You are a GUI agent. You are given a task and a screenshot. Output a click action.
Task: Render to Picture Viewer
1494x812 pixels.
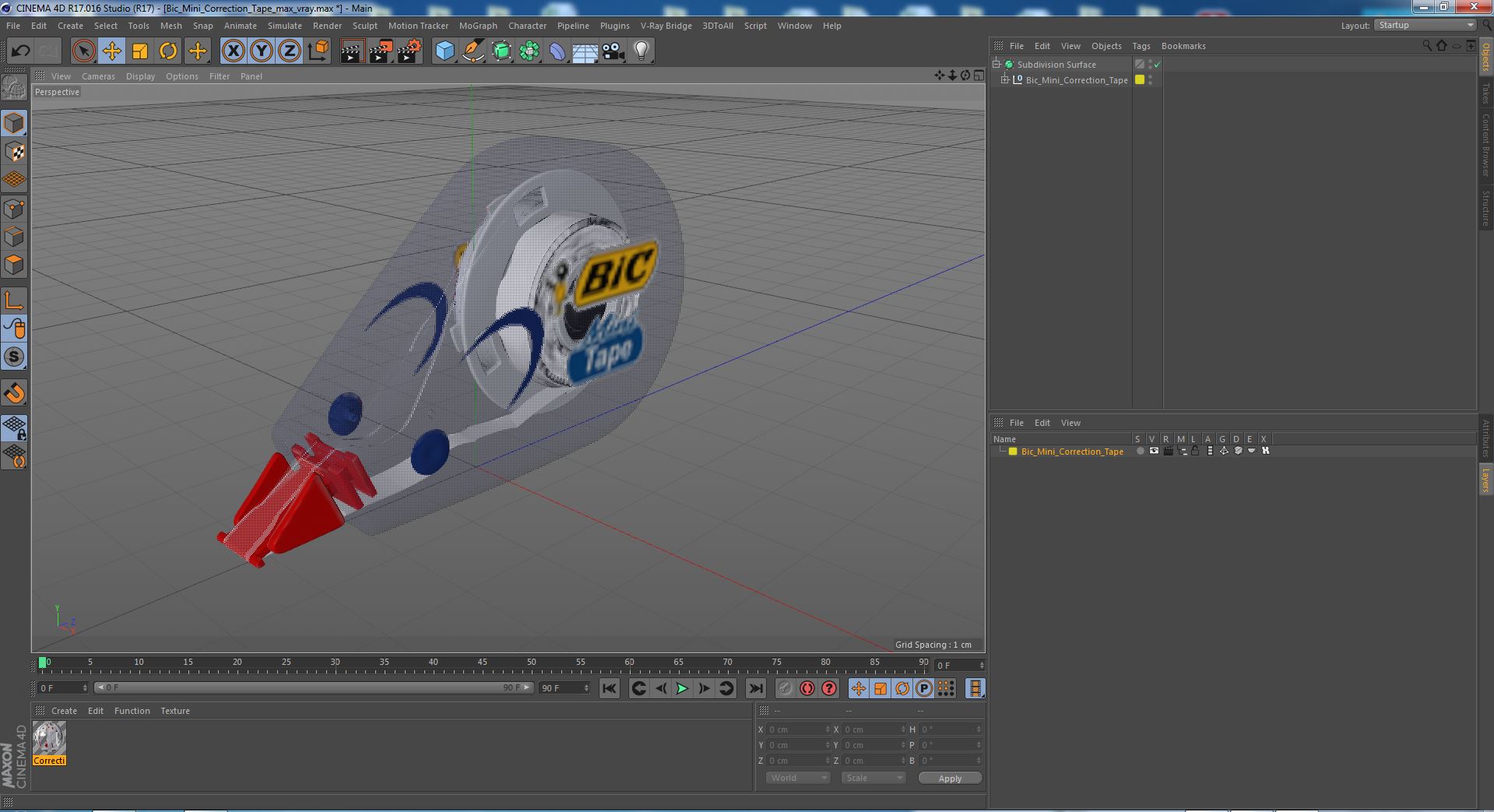click(x=381, y=51)
